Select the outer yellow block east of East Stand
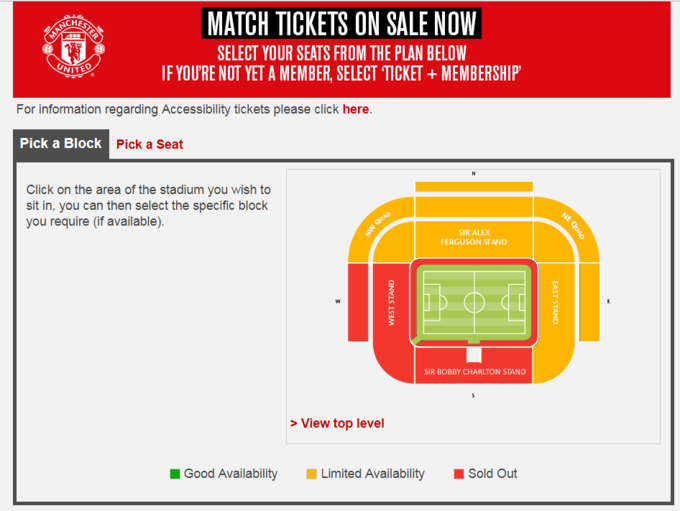This screenshot has width=680, height=511. tap(590, 302)
